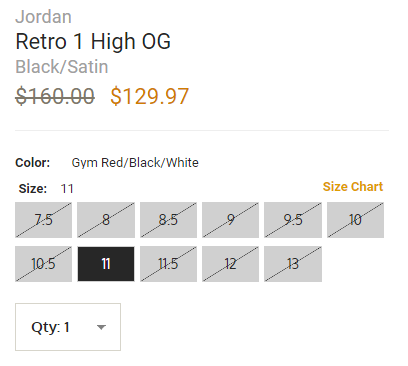Click the Retro 1 High OG title
This screenshot has height=366, width=408.
(93, 42)
